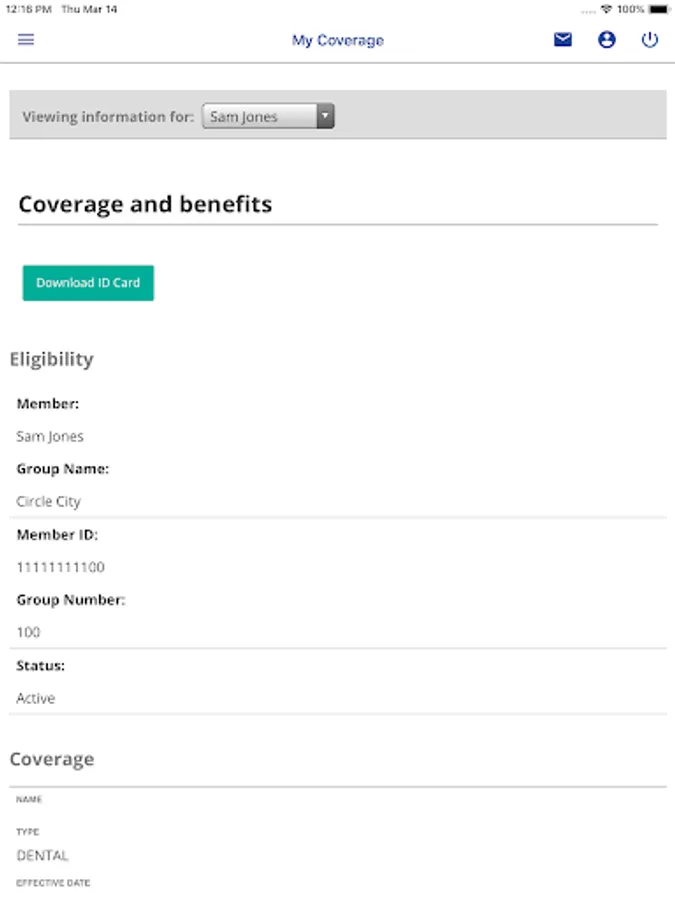
Task: Tap the Sam Jones member name text
Action: (50, 436)
